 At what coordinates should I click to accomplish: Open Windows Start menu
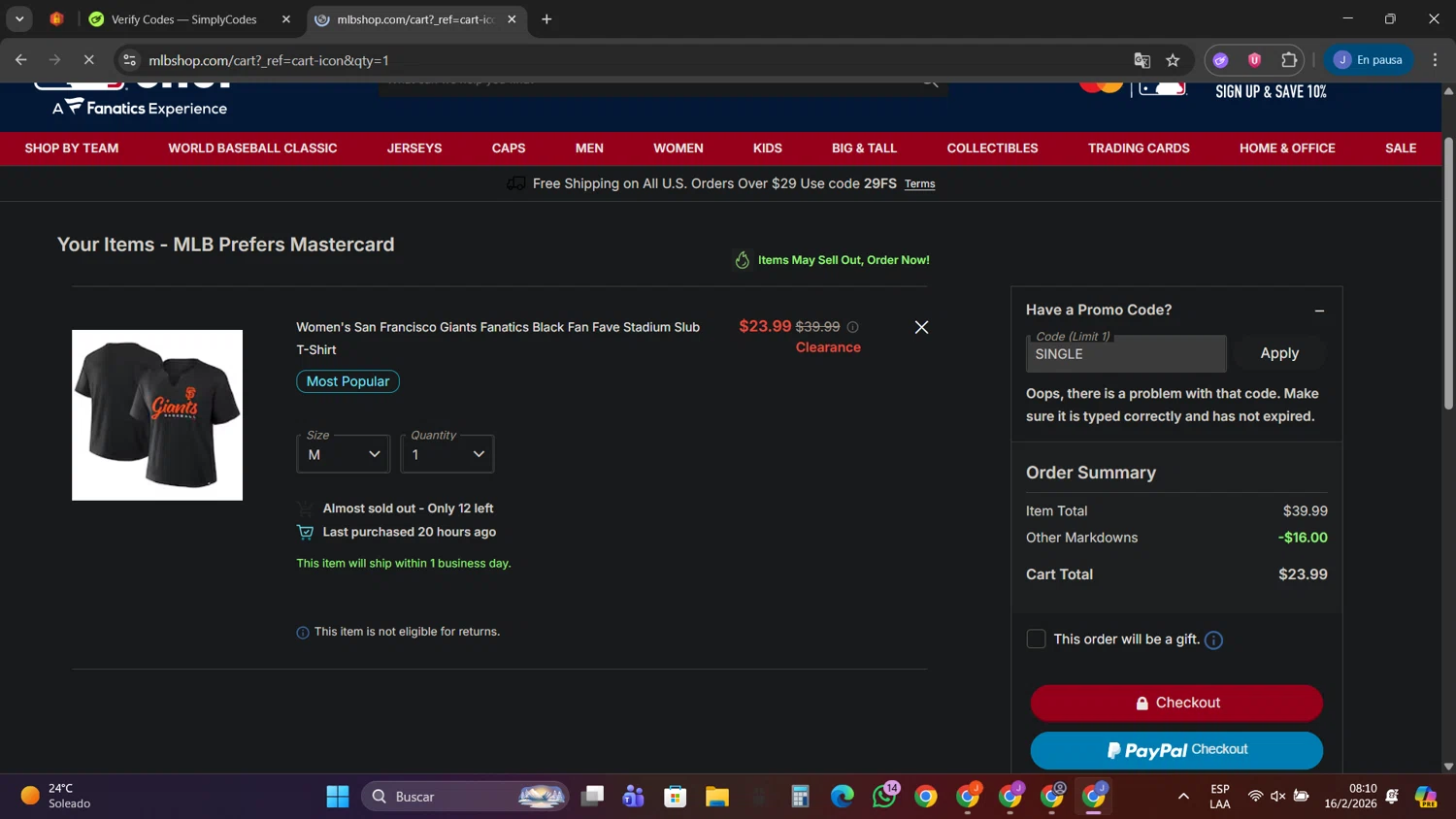click(338, 797)
